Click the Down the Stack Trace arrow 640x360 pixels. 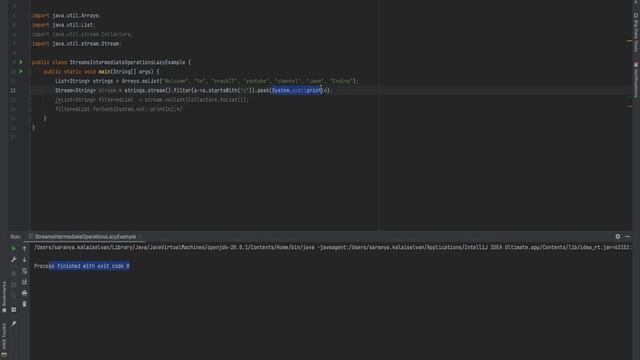pos(24,260)
